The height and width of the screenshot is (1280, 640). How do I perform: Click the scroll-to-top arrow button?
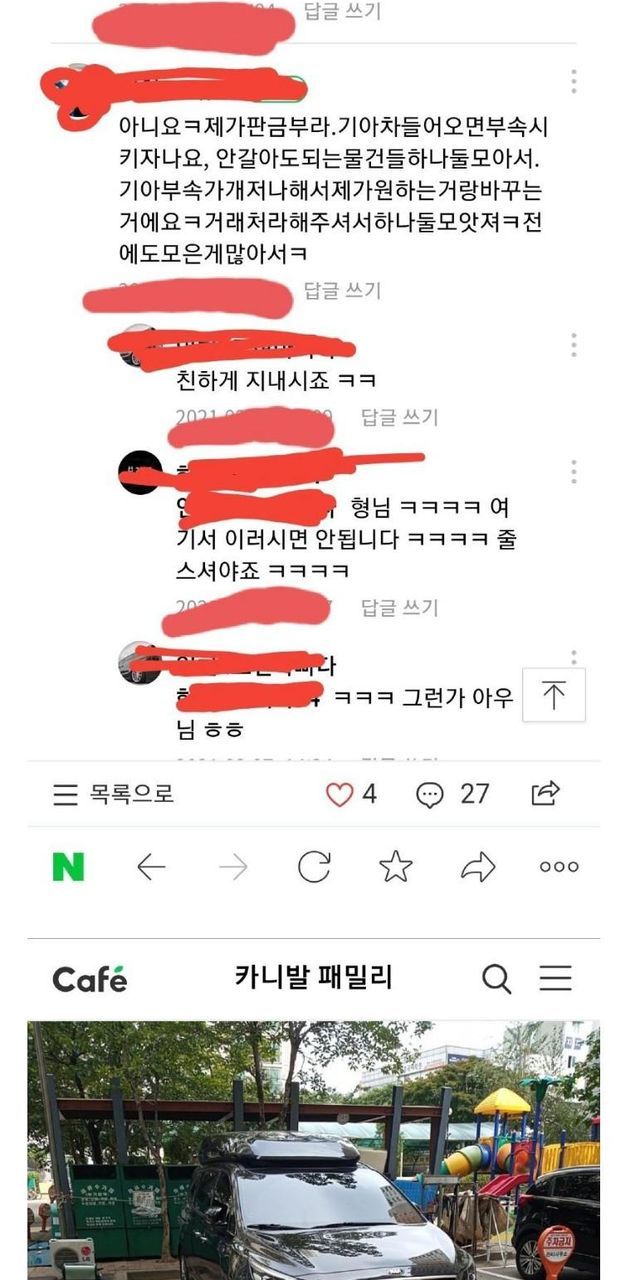coord(554,695)
